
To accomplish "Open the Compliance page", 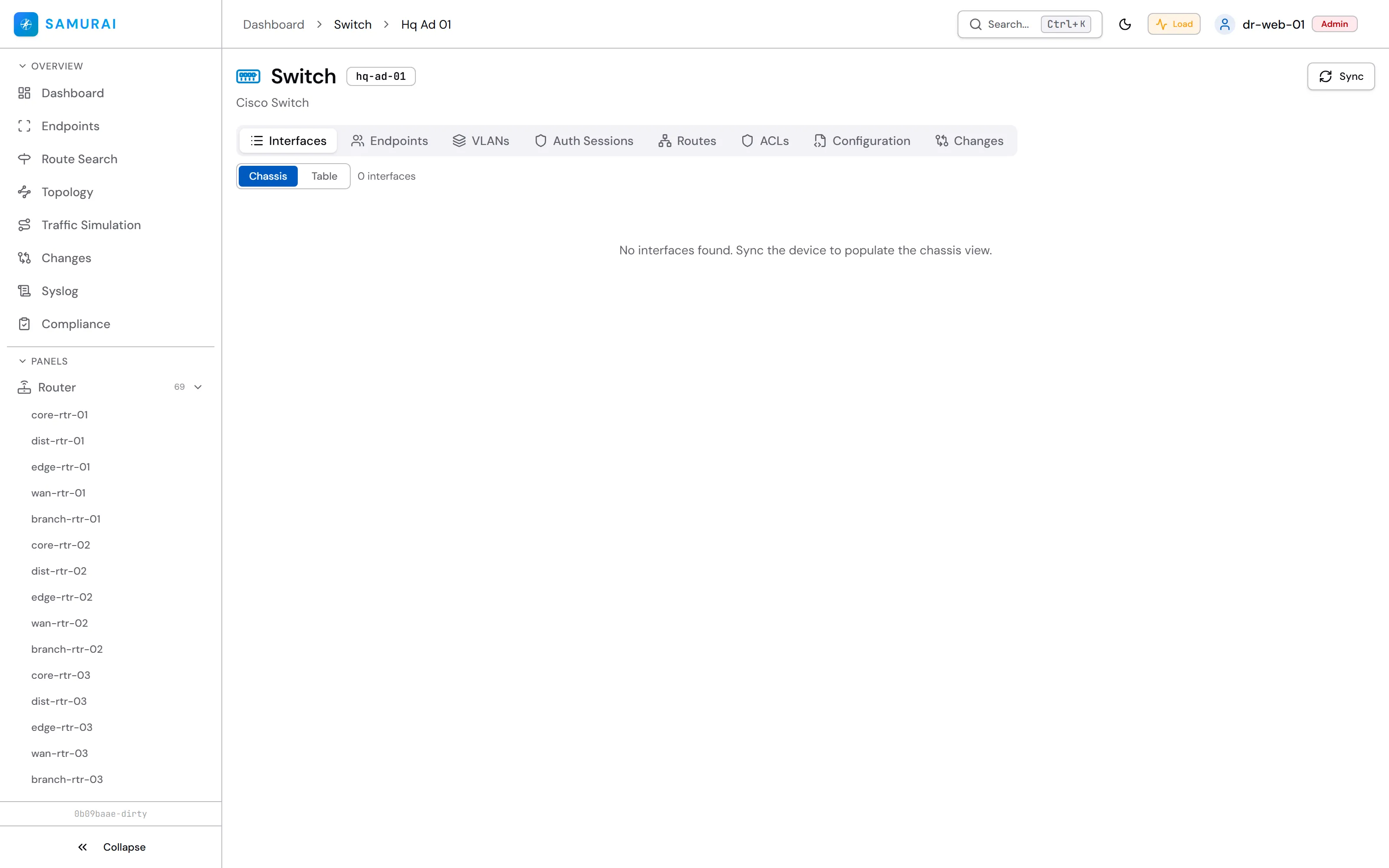I will pos(110,324).
